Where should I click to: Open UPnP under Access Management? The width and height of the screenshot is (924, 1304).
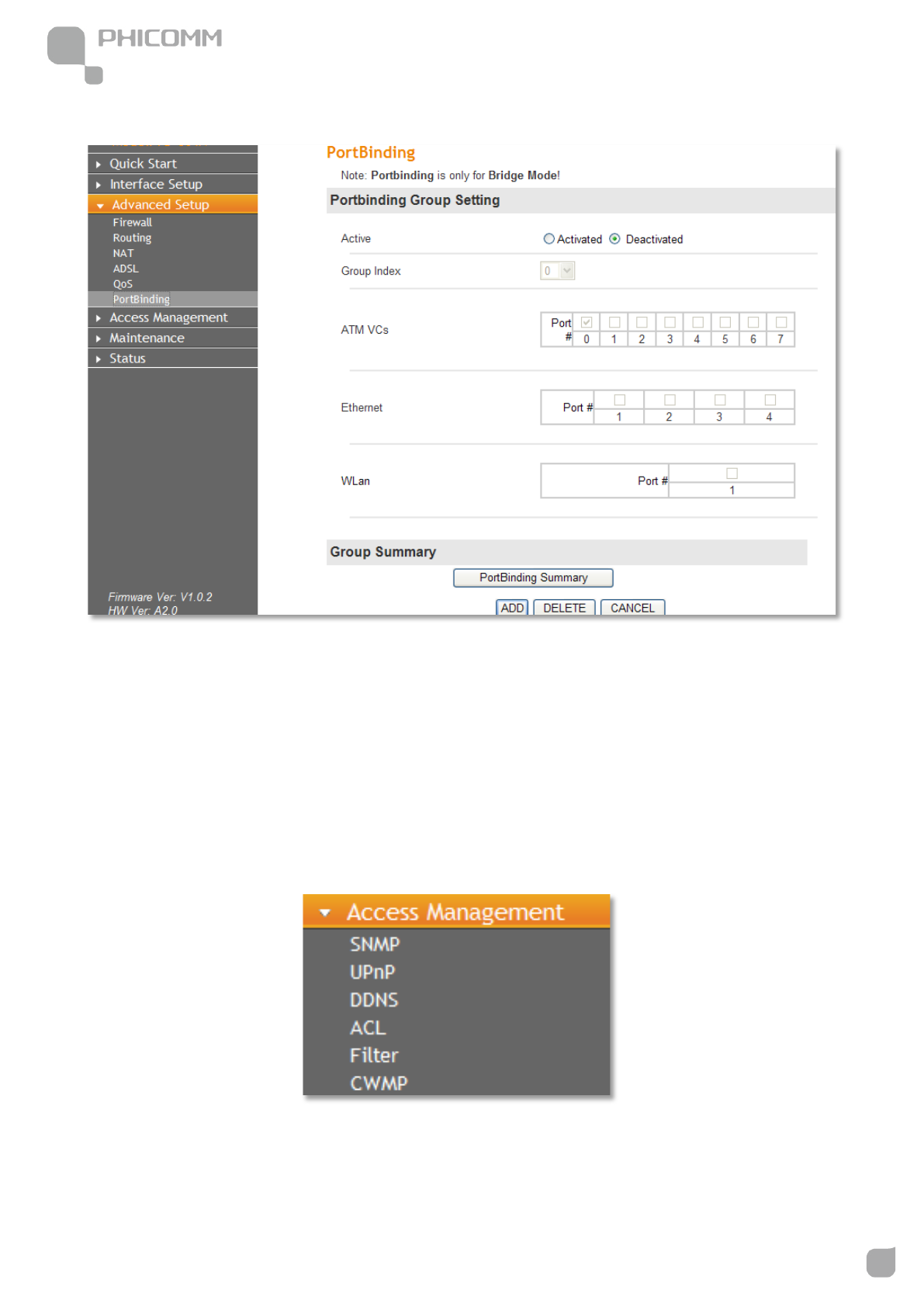(372, 973)
